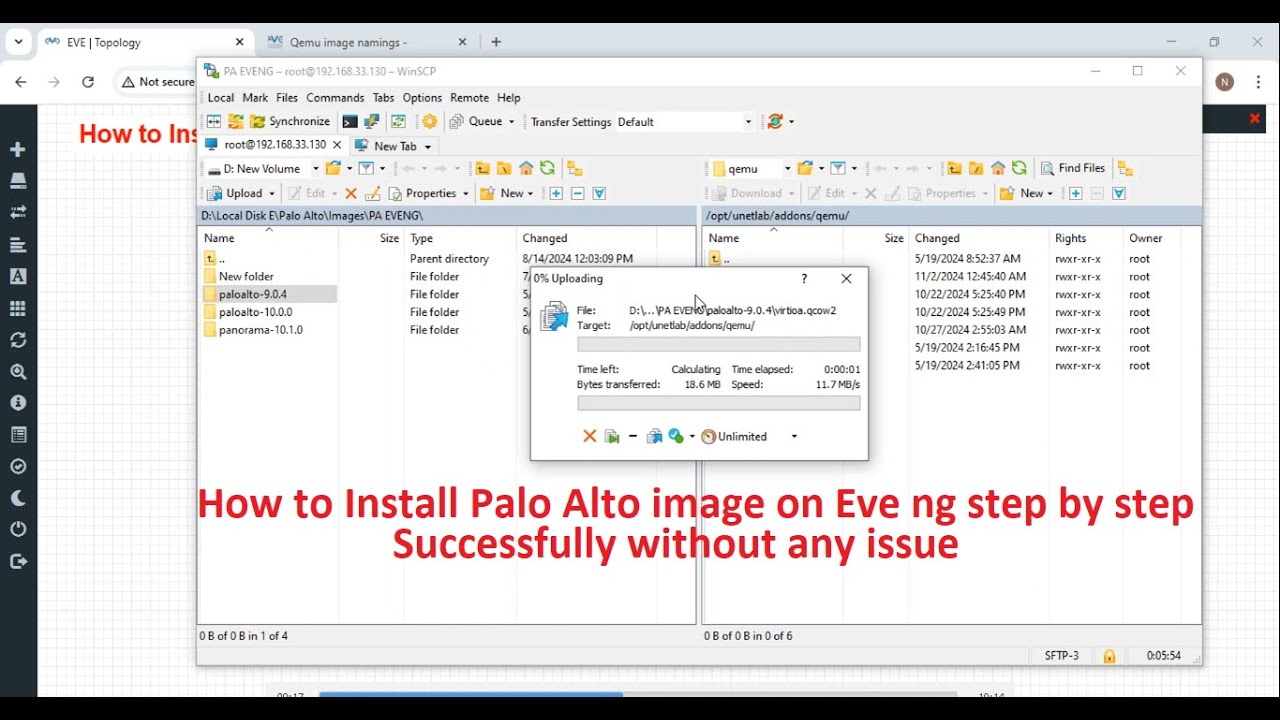Minimize the upload progress dialog with dash icon

pos(632,436)
